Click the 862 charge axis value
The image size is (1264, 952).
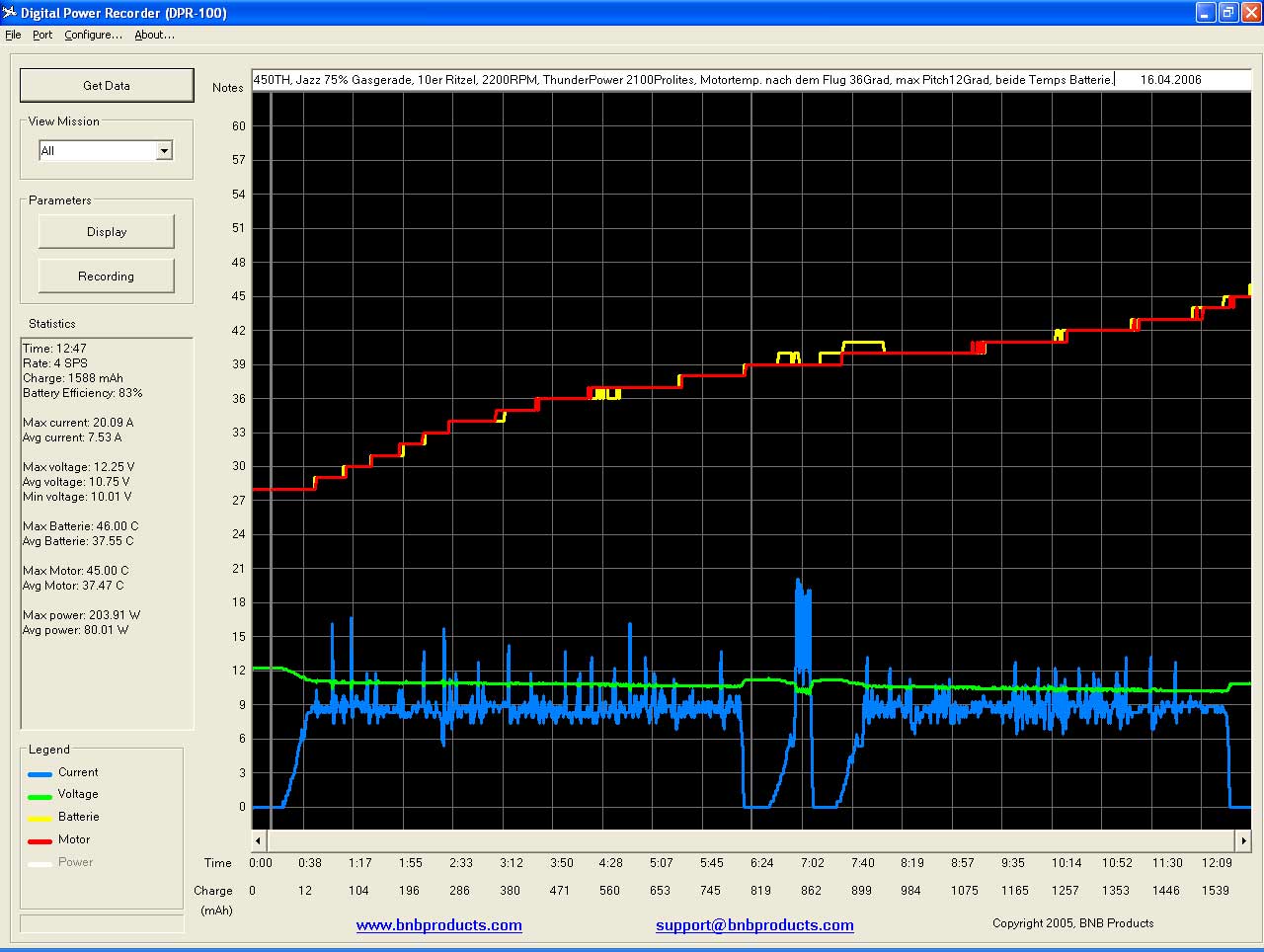pos(811,891)
